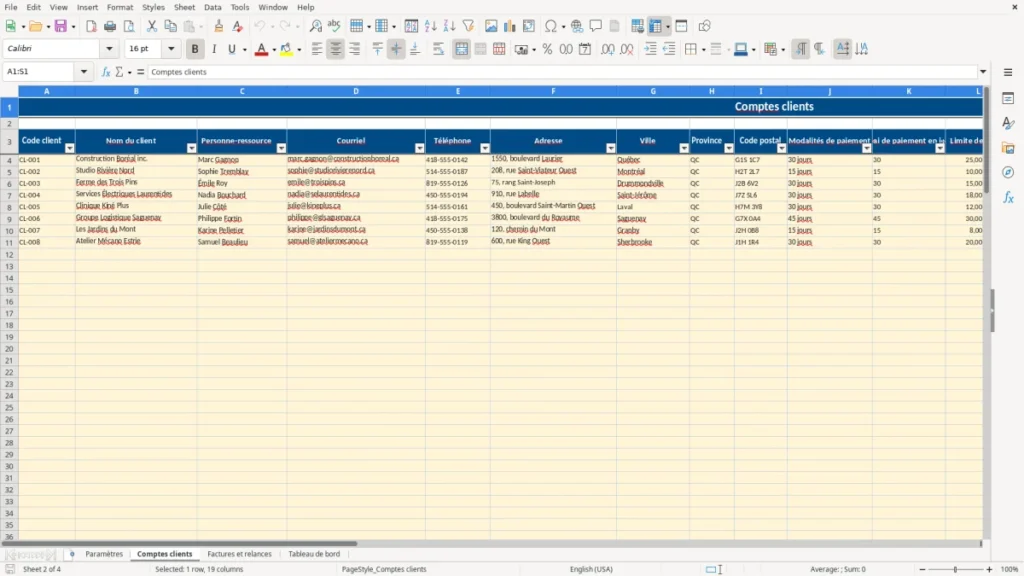The width and height of the screenshot is (1024, 576).
Task: Open Find and Replace icon
Action: 315,26
